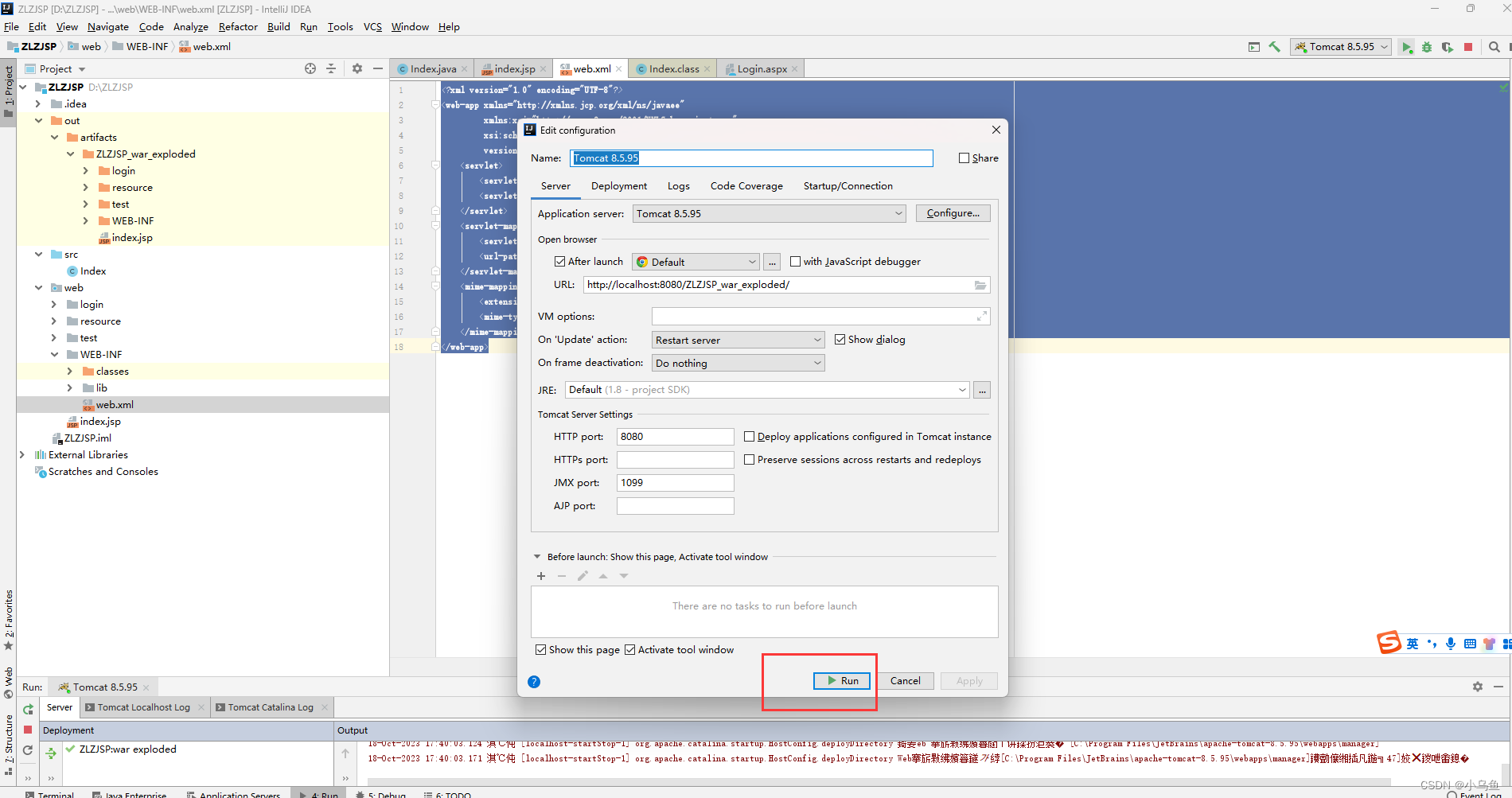Click the Cancel button
1512x798 pixels.
tap(906, 681)
